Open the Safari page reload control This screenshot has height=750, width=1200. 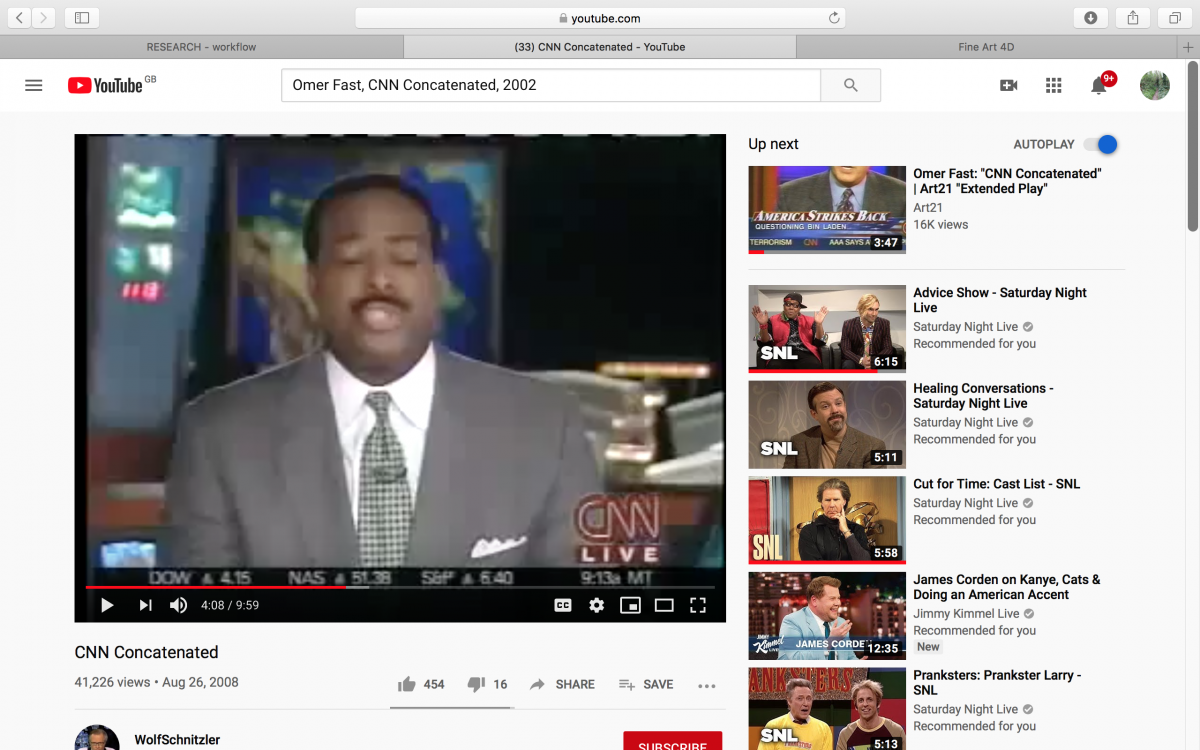point(833,17)
